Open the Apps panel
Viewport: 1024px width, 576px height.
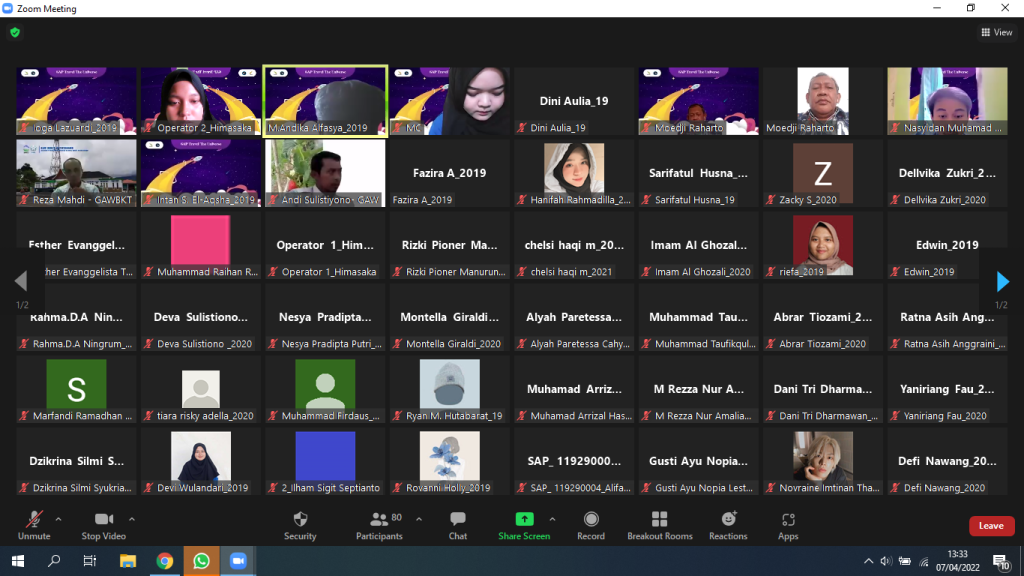point(788,525)
